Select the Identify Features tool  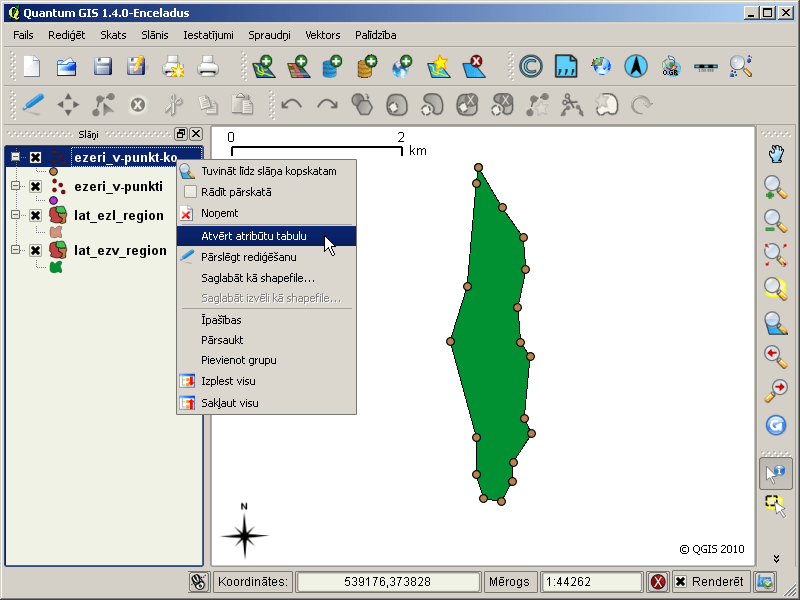776,474
